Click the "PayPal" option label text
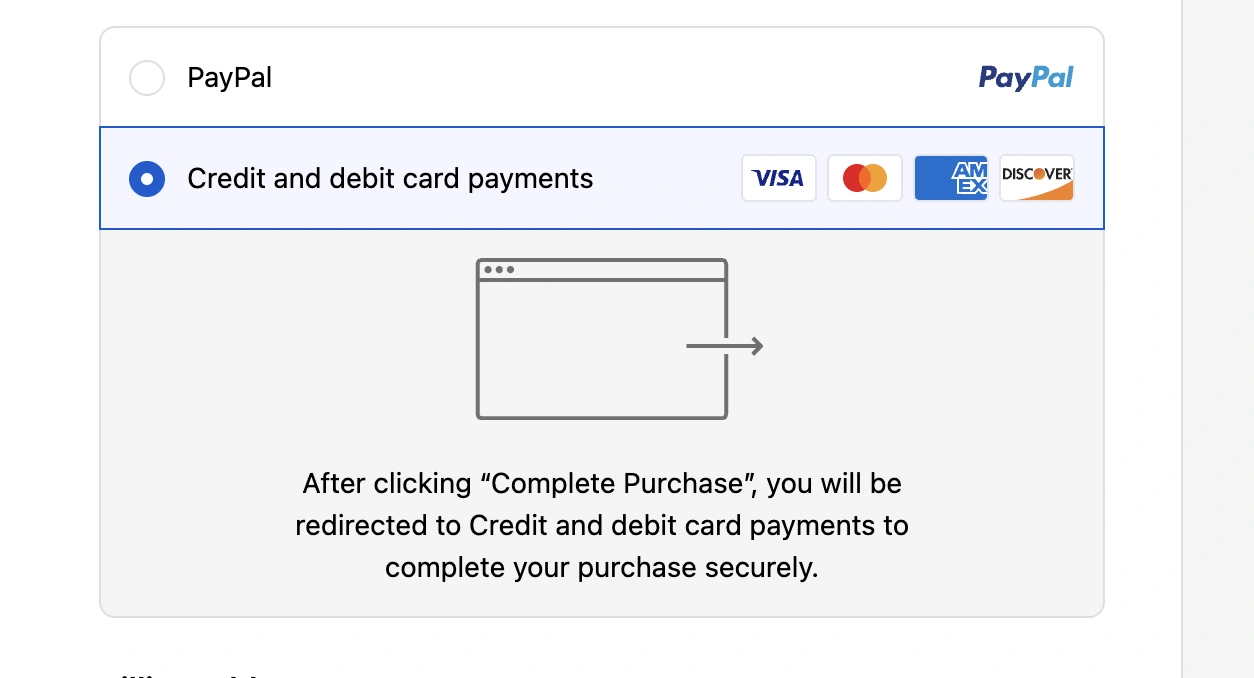The height and width of the screenshot is (678, 1254). tap(229, 78)
